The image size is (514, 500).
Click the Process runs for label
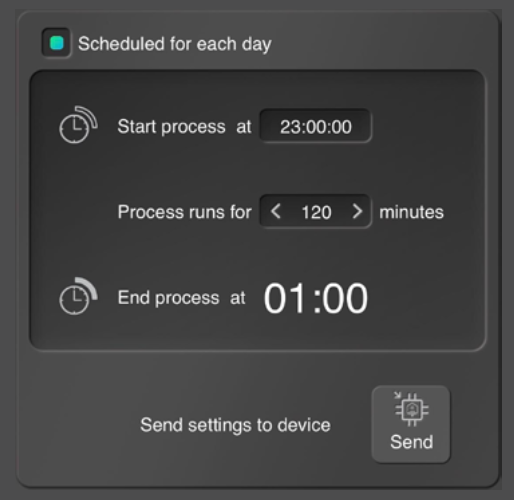click(184, 212)
